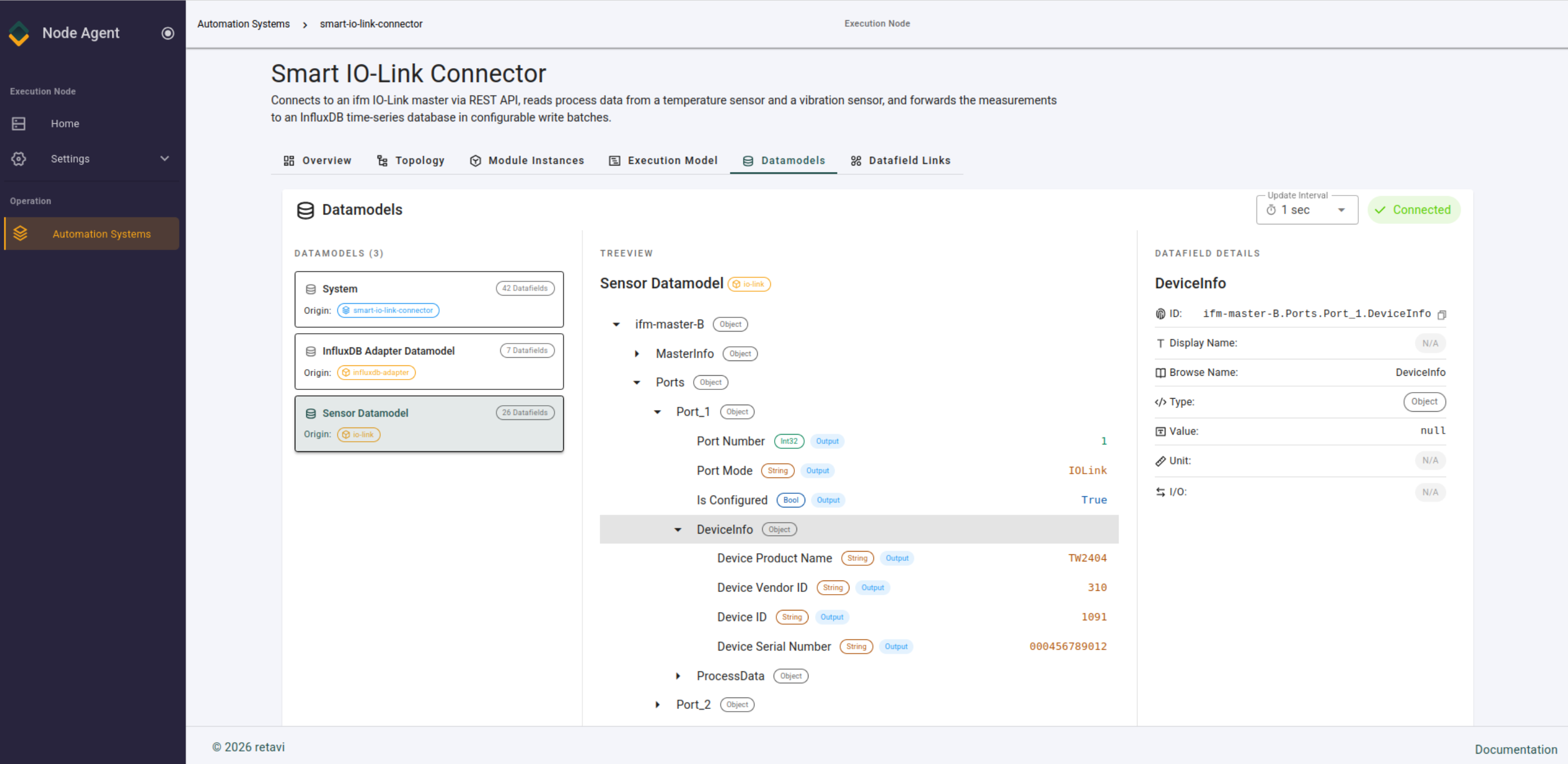Click the Topology tab tree icon
This screenshot has height=764, width=1568.
click(x=382, y=161)
